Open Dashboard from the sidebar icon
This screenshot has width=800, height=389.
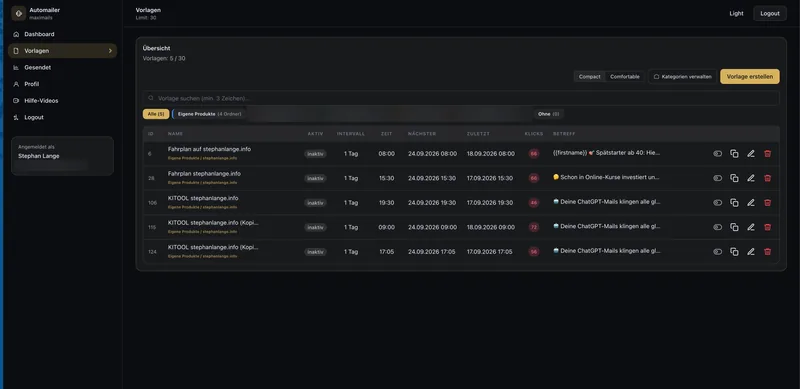pos(16,34)
